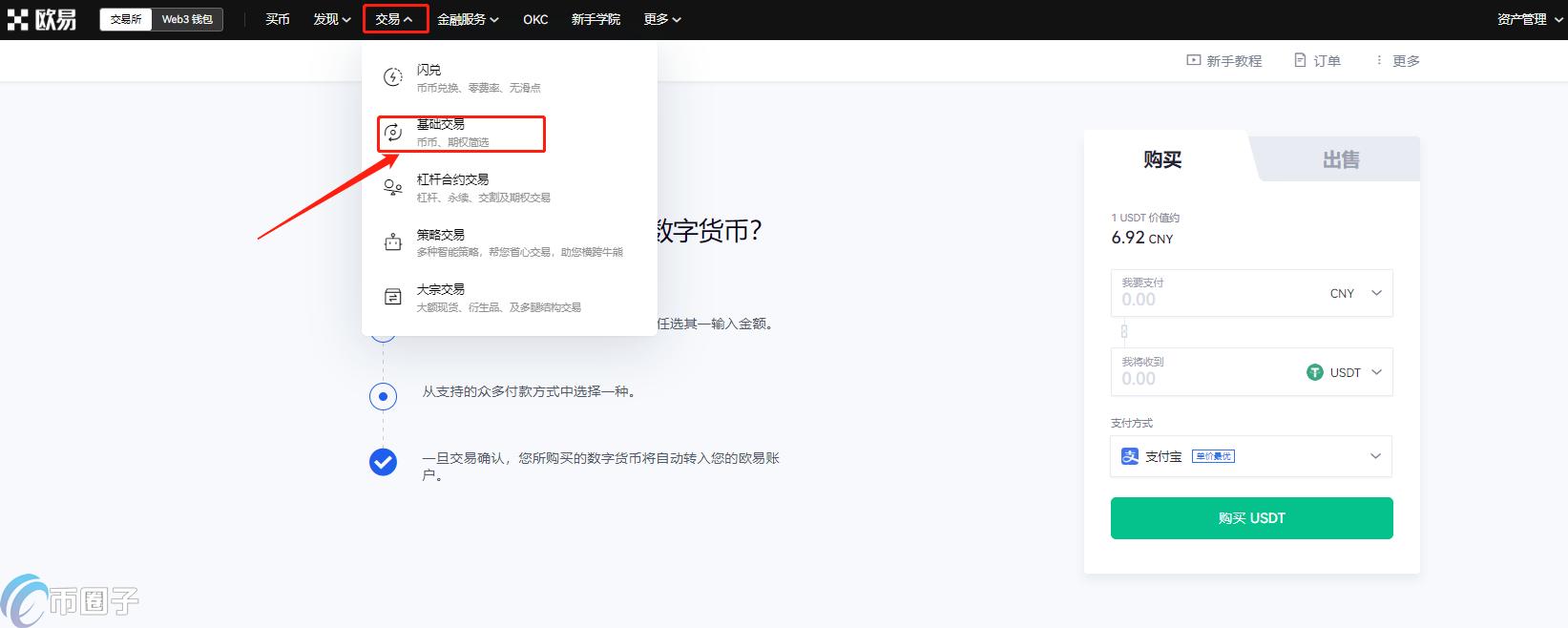The height and width of the screenshot is (628, 1568).
Task: Click the 大宗交易 icon
Action: coord(392,297)
